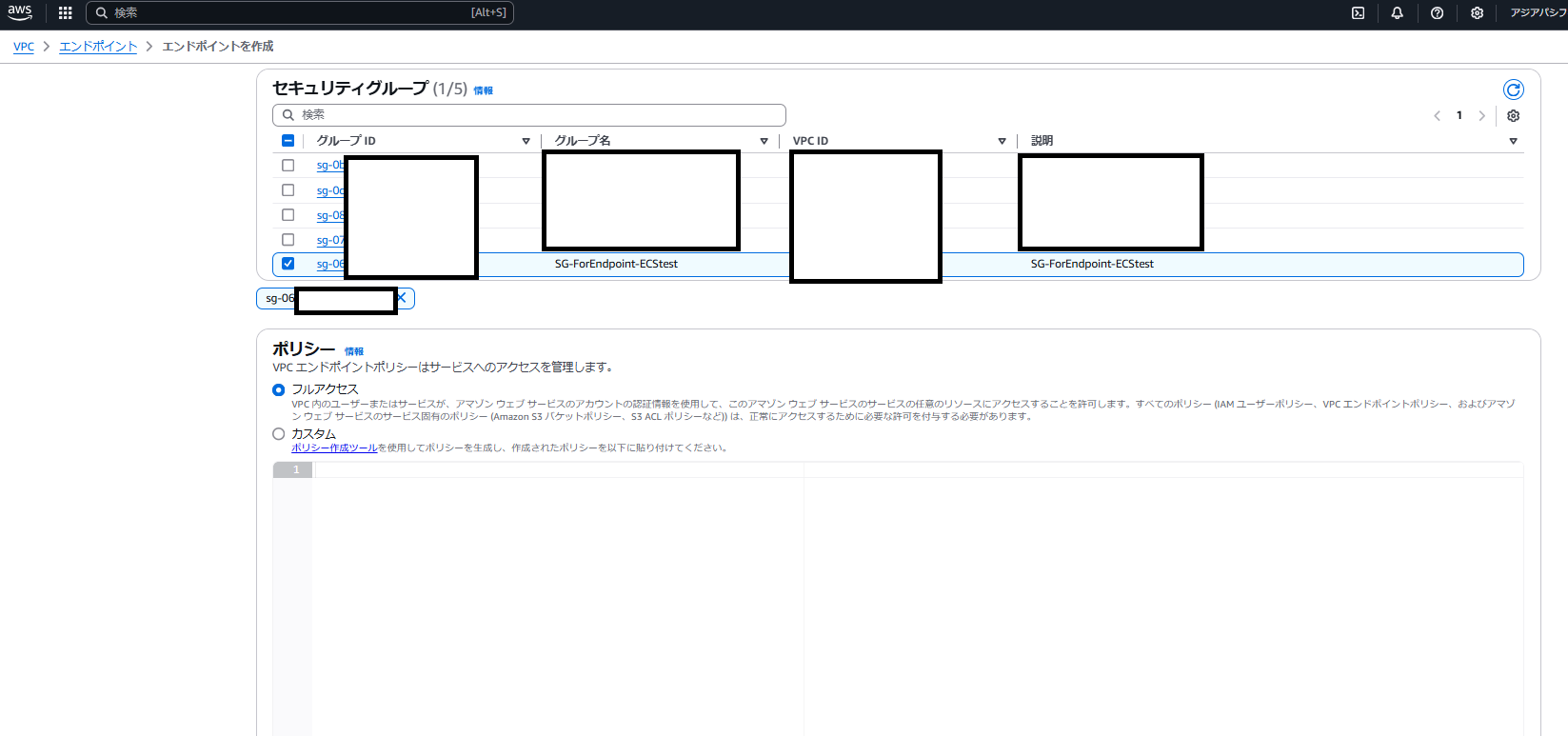Select the フルアクセス policy option
The height and width of the screenshot is (736, 1568).
279,389
